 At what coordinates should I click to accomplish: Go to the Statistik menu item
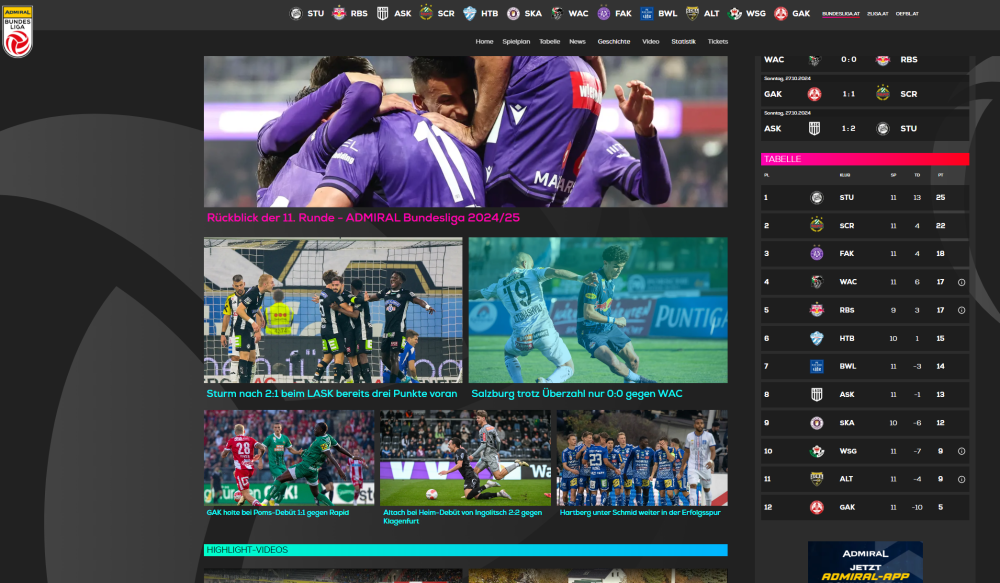(x=683, y=42)
